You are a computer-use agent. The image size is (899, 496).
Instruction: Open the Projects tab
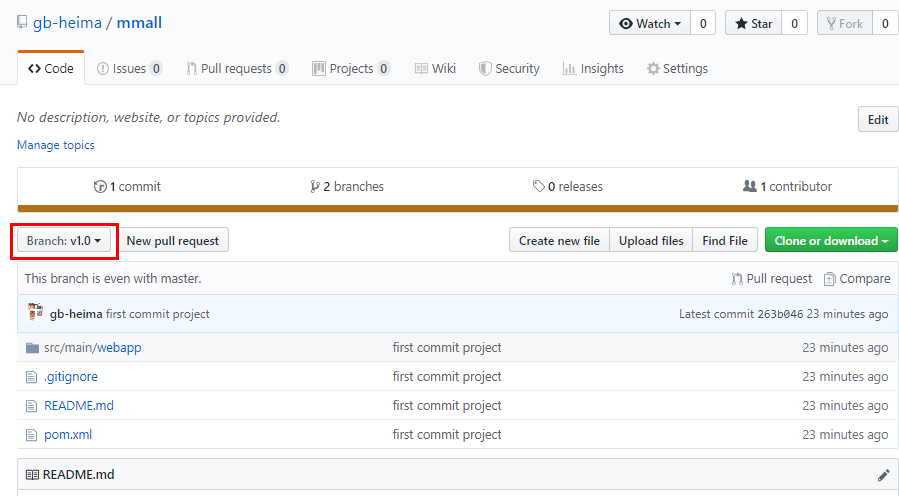[x=351, y=68]
